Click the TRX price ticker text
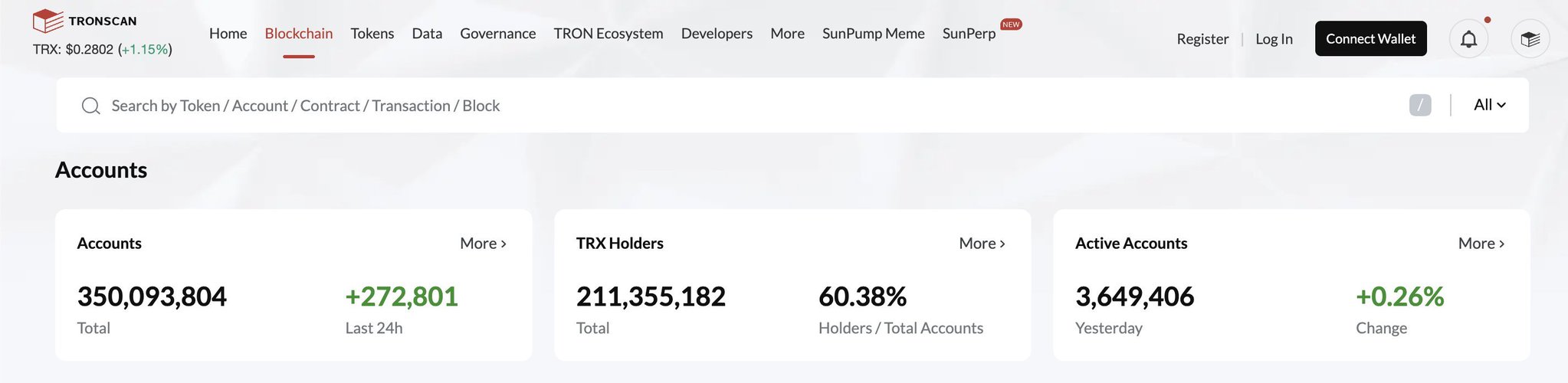The height and width of the screenshot is (383, 1568). point(102,50)
